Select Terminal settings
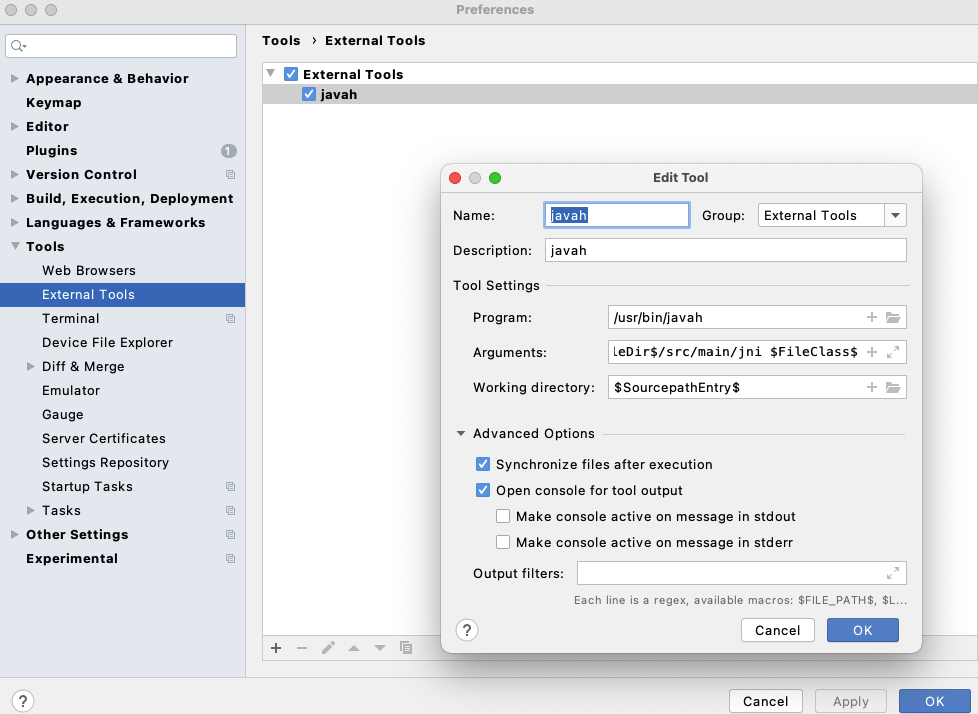The width and height of the screenshot is (978, 714). (x=70, y=319)
